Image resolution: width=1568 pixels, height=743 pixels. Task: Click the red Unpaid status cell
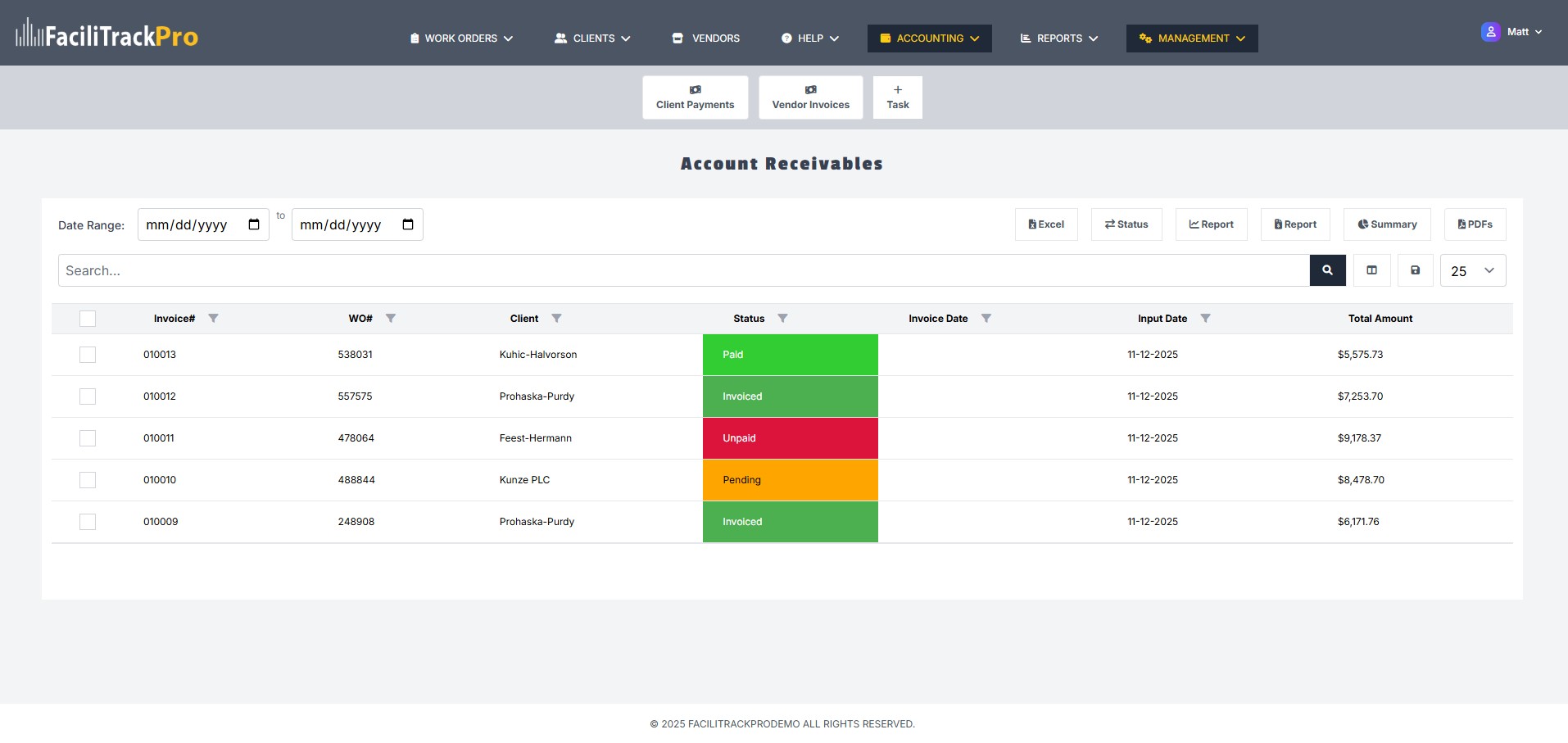790,438
